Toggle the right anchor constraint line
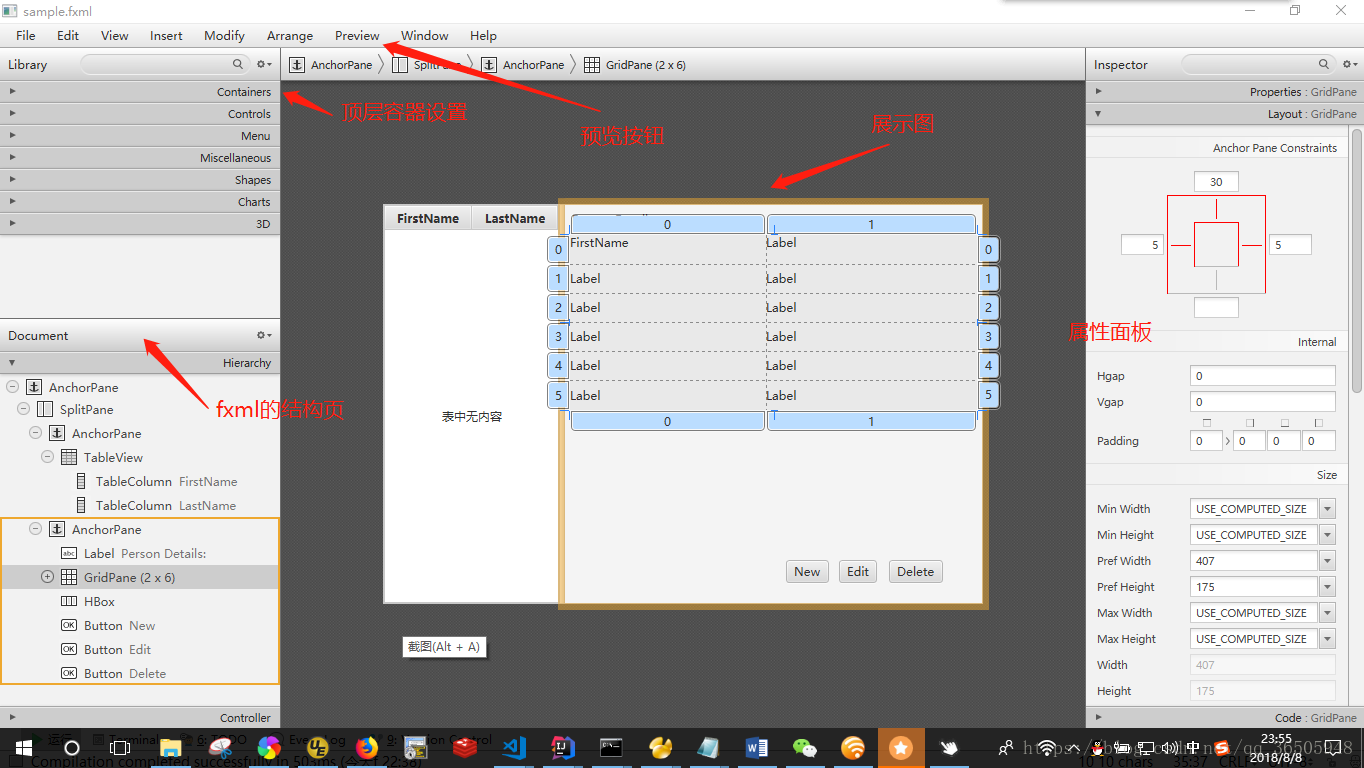 1251,245
